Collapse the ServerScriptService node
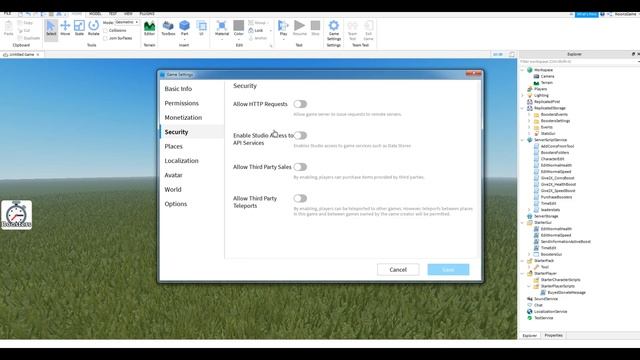The height and width of the screenshot is (360, 640). click(x=522, y=140)
